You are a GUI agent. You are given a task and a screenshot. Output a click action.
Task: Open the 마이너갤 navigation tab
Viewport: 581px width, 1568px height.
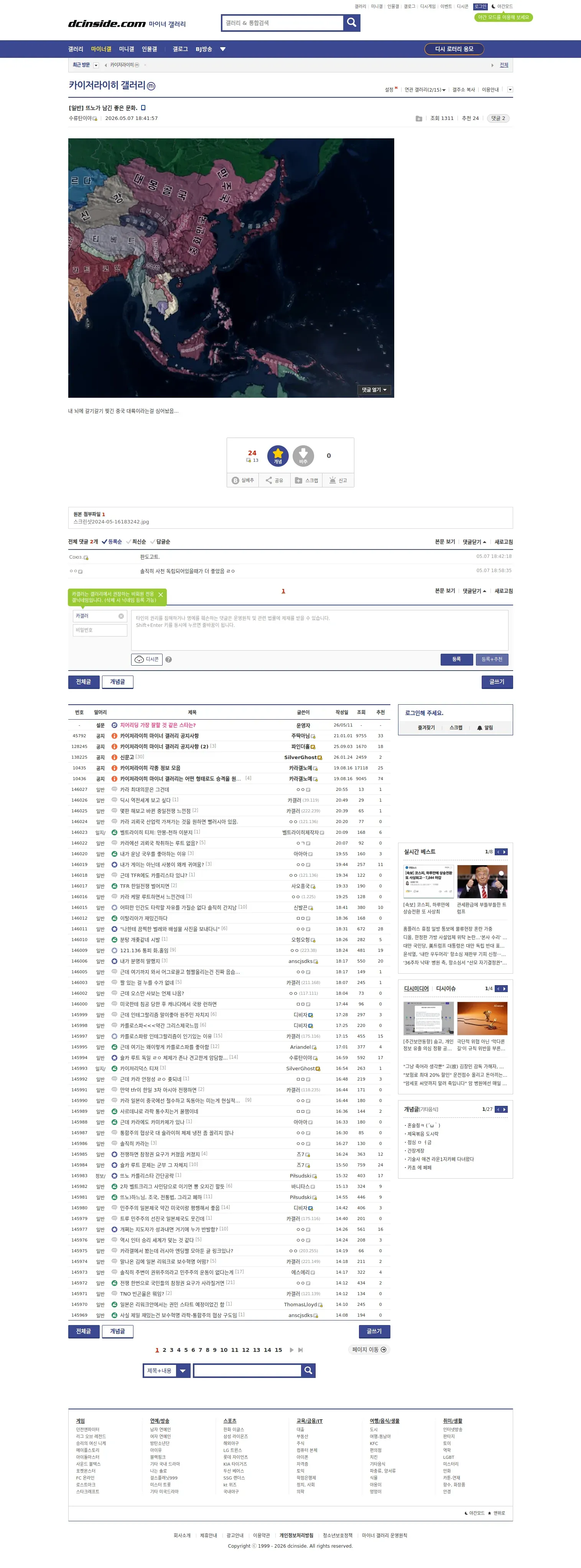click(x=101, y=49)
